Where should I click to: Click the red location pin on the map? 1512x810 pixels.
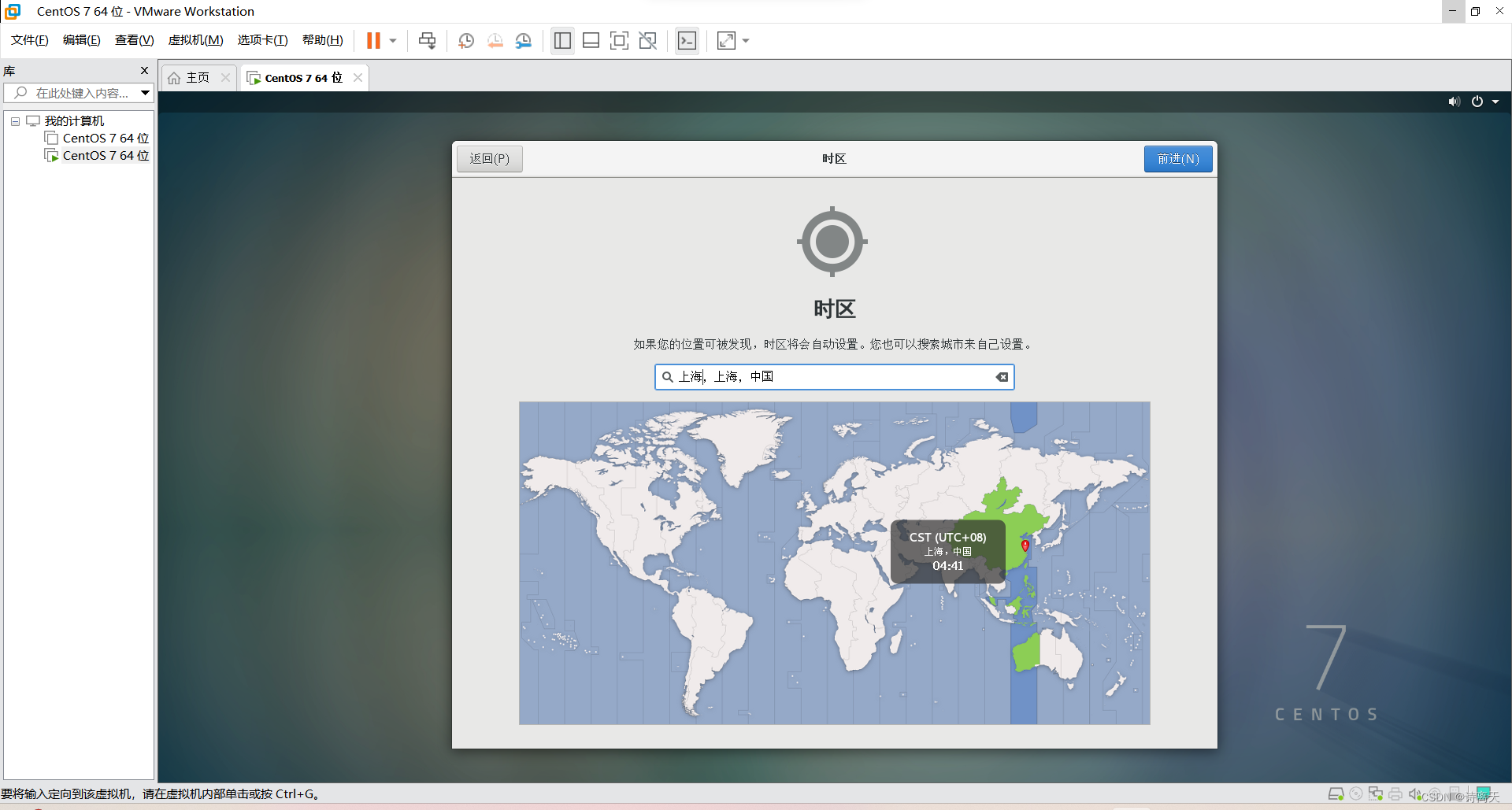(1025, 545)
